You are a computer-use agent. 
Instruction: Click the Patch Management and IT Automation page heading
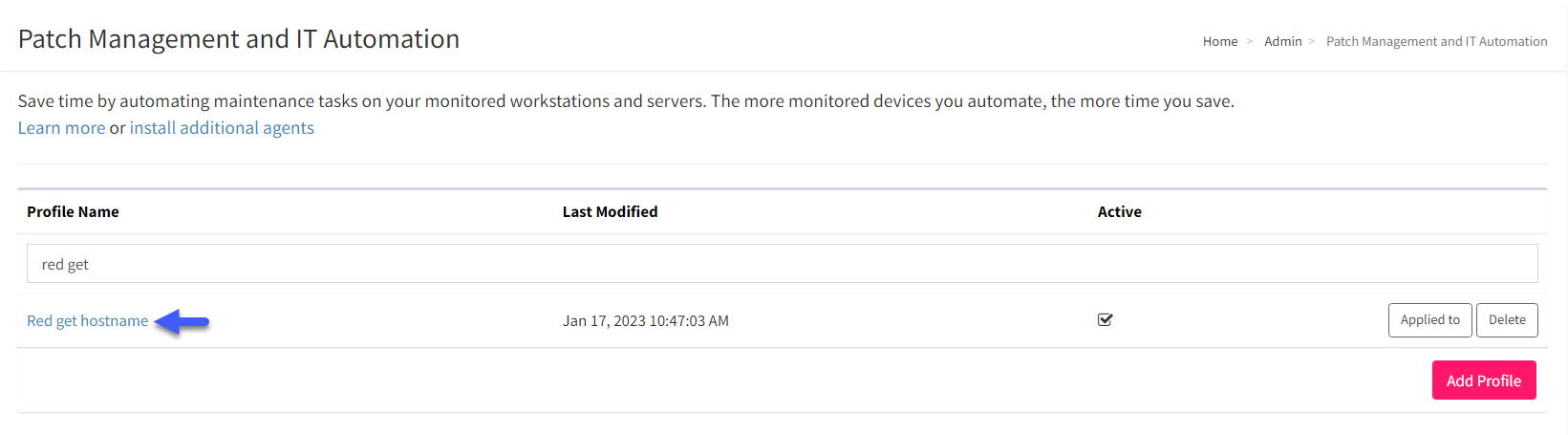(x=239, y=39)
